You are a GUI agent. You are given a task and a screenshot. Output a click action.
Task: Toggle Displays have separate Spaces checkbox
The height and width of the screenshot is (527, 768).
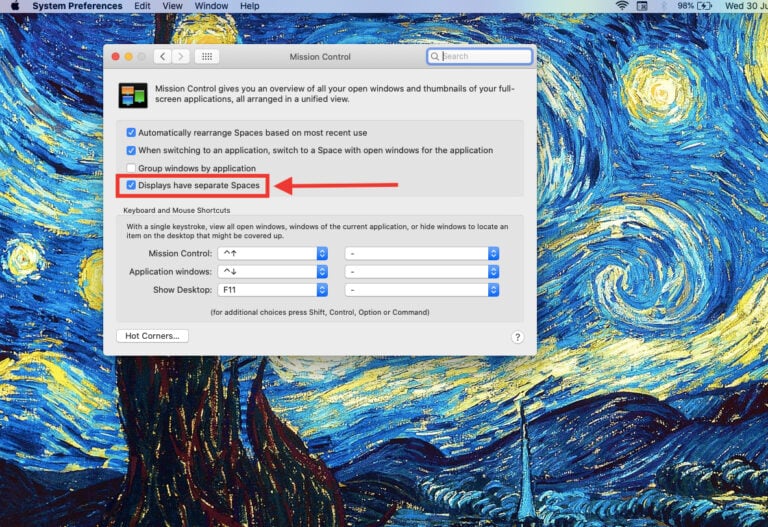tap(131, 185)
